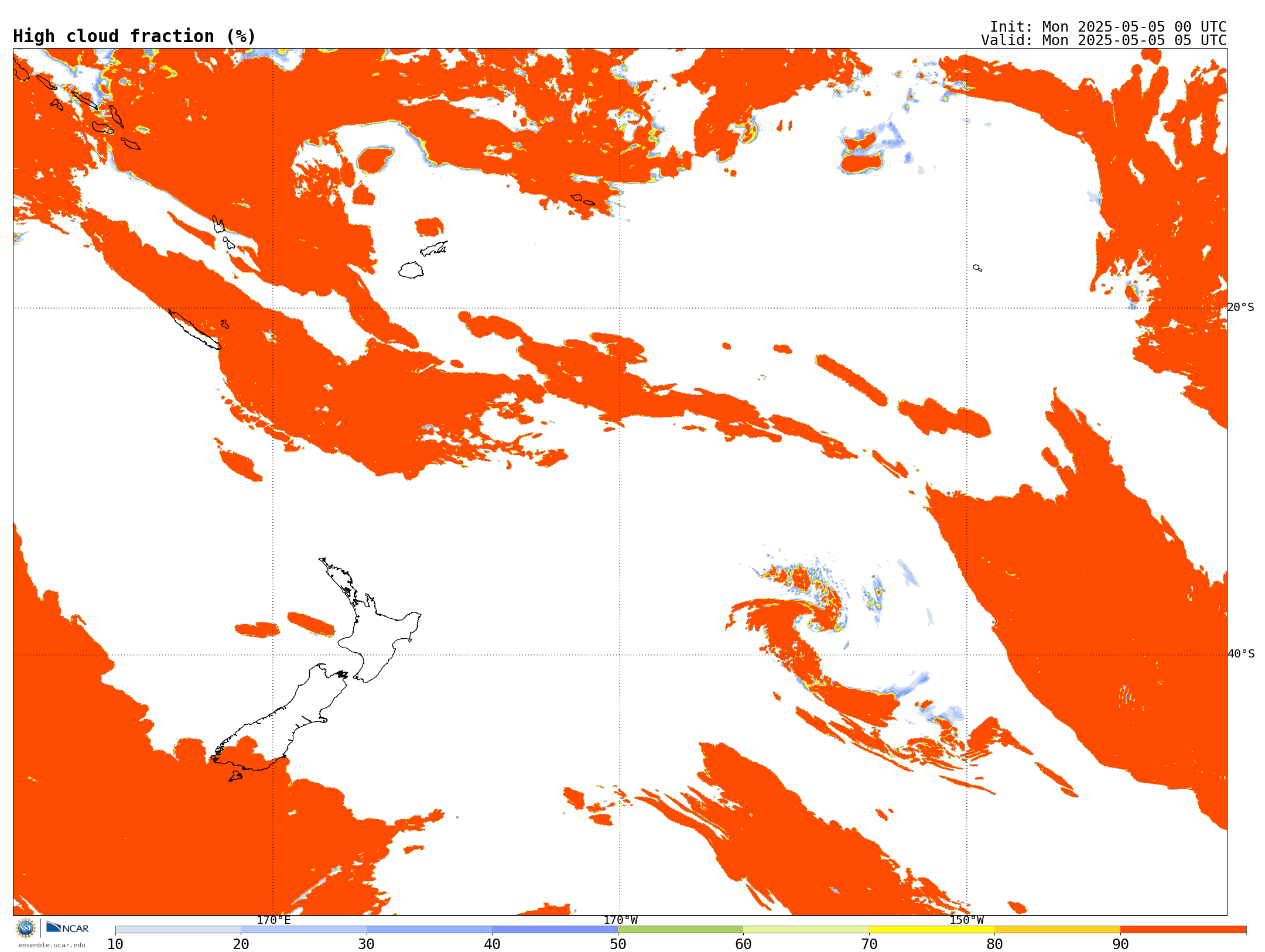Viewport: 1265px width, 952px height.
Task: Click the colorbar tick label 30
Action: pos(367,944)
